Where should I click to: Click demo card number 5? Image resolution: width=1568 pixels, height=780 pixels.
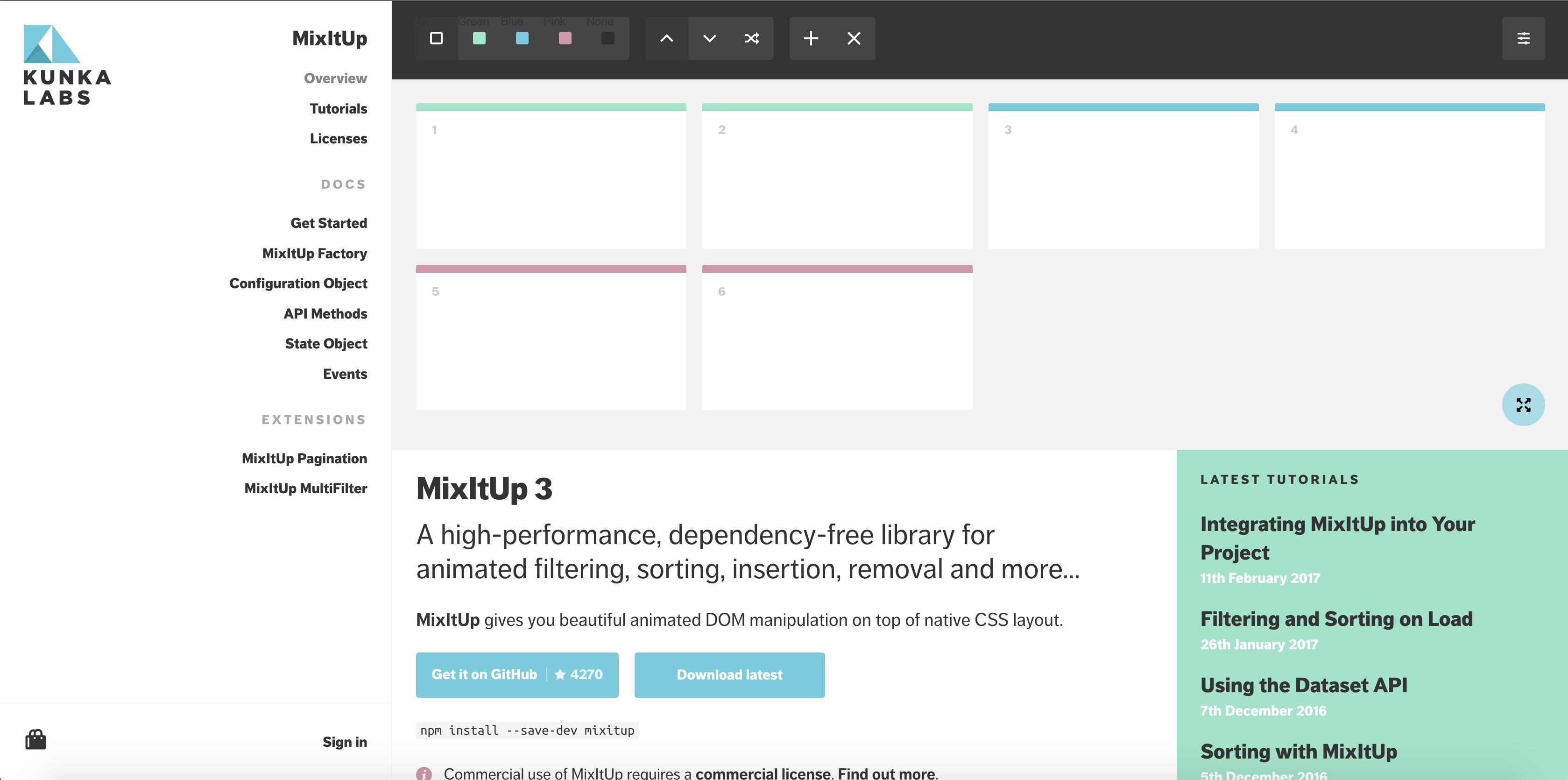[551, 338]
